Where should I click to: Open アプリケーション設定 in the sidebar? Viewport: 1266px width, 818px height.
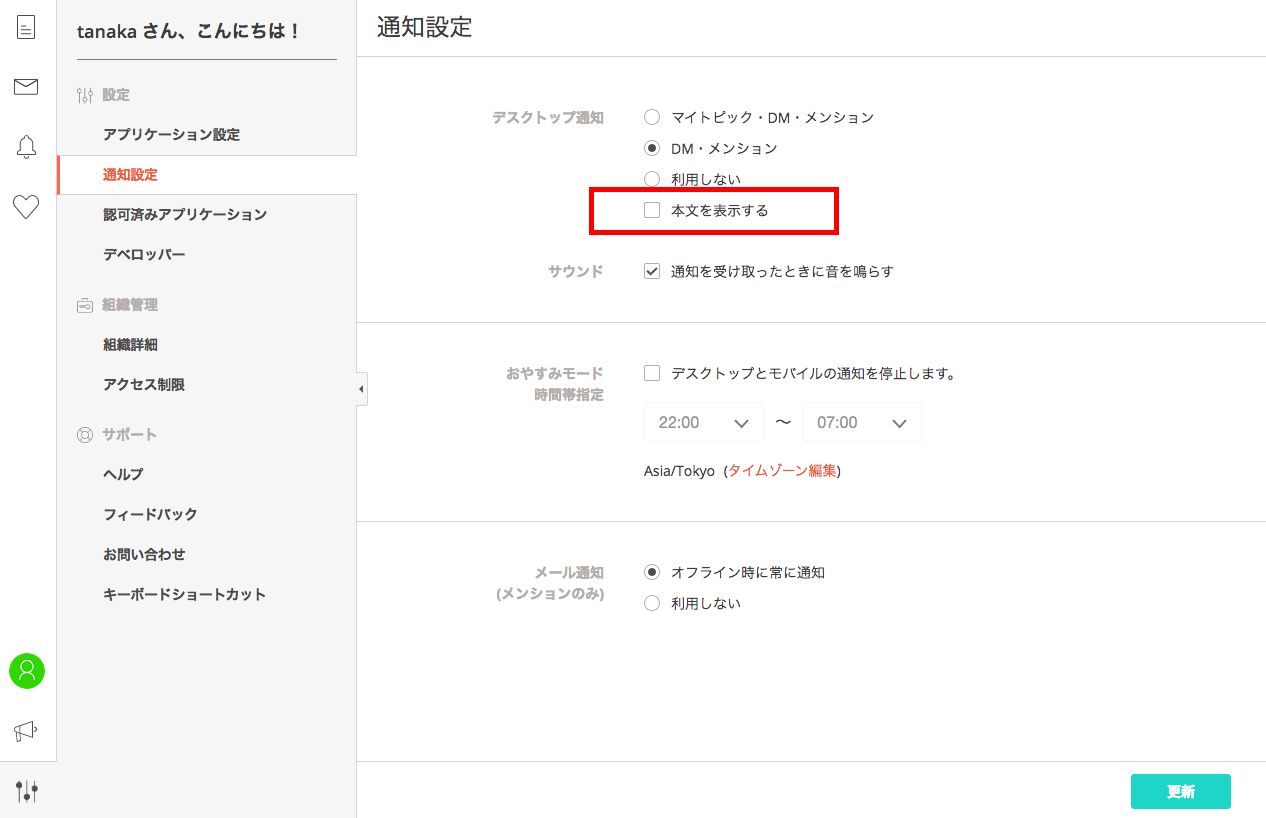(x=171, y=134)
